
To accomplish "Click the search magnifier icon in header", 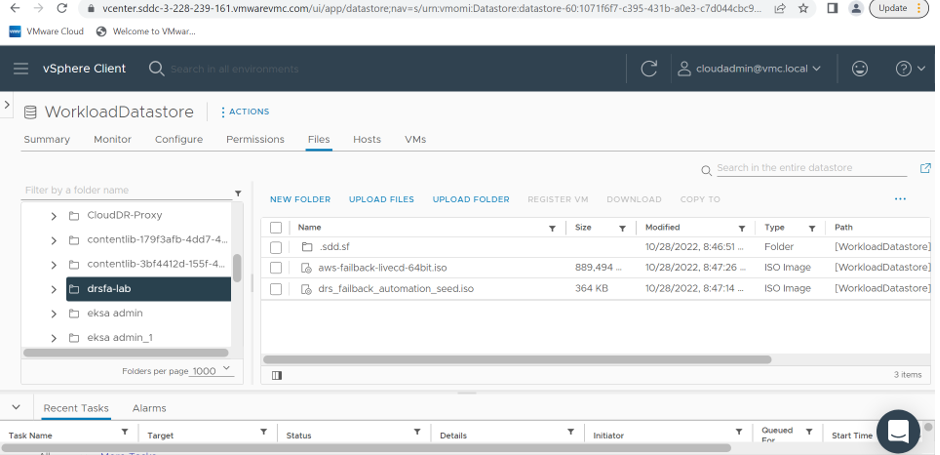I will click(156, 68).
